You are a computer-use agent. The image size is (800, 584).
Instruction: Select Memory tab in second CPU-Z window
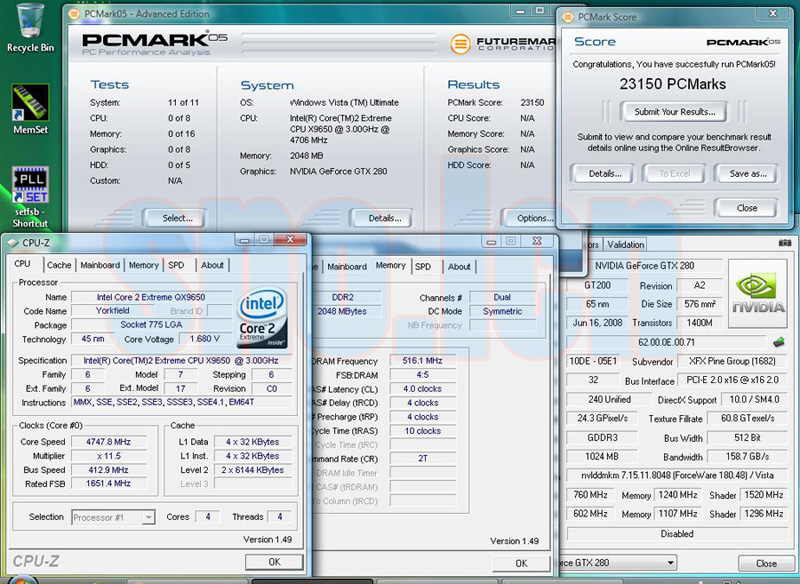click(x=391, y=265)
